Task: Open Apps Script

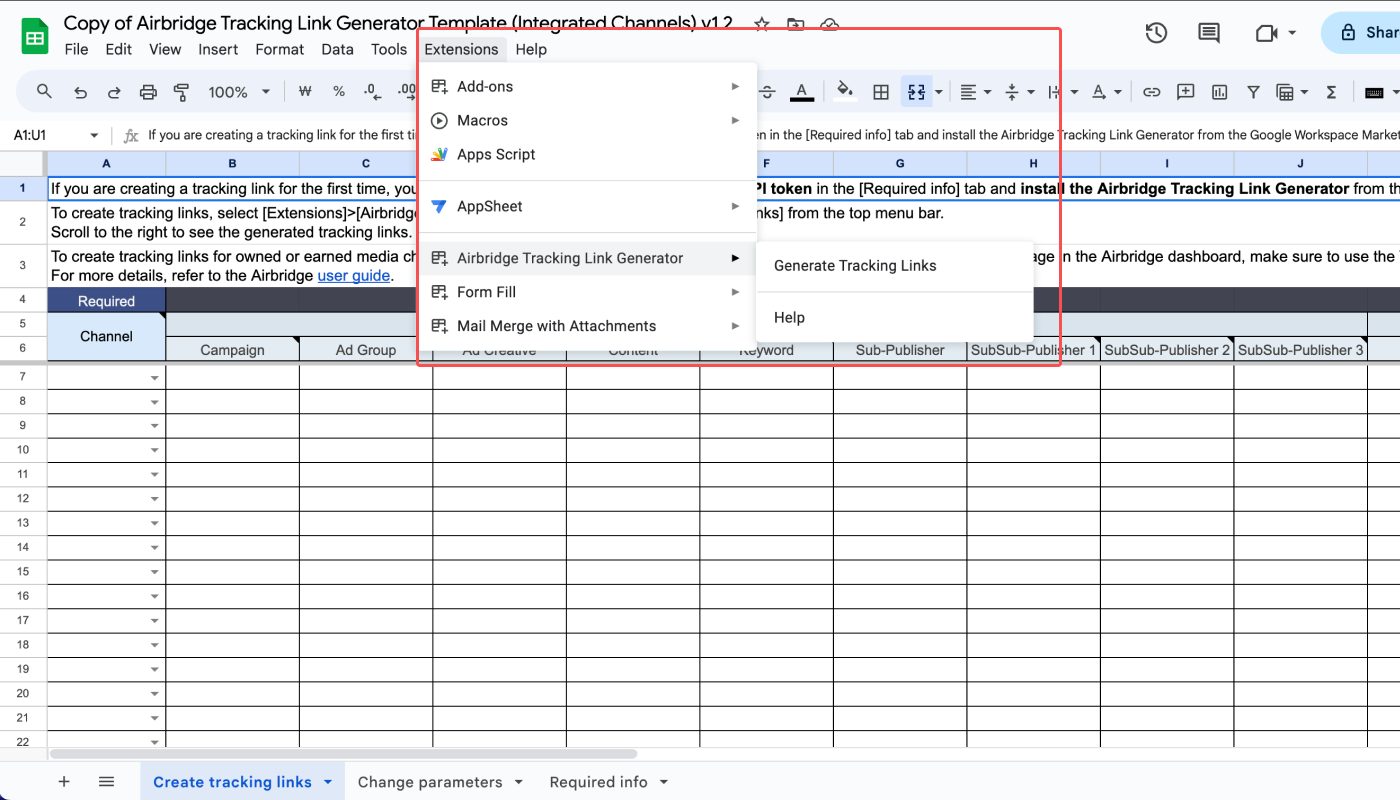Action: (x=587, y=155)
